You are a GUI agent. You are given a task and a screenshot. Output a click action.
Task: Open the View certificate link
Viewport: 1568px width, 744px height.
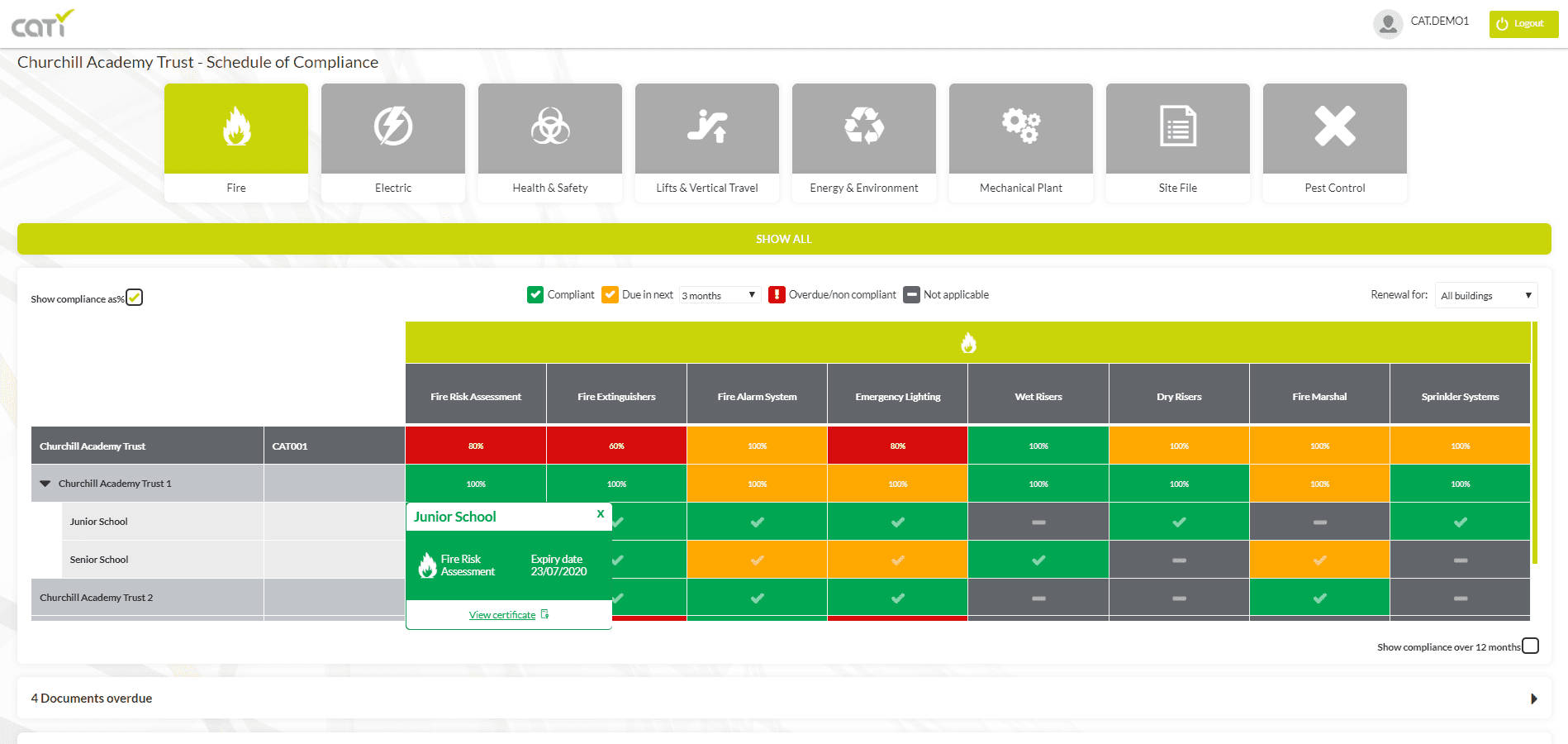pos(502,615)
